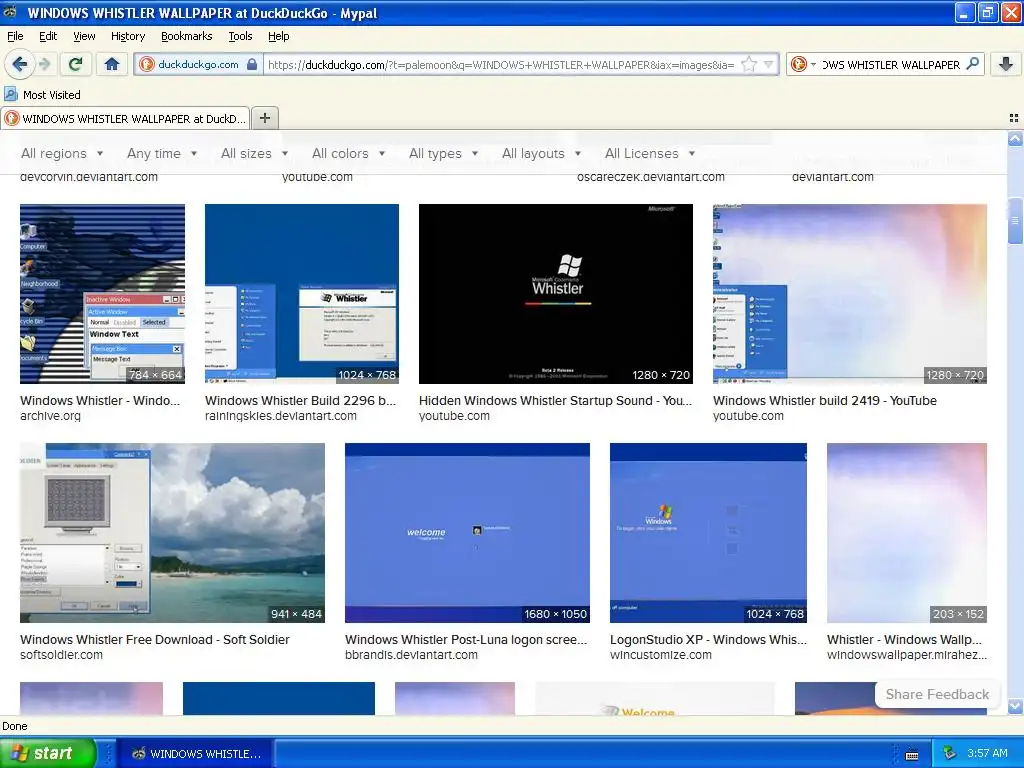Viewport: 1024px width, 768px height.
Task: Expand the All layouts filter
Action: tap(541, 153)
